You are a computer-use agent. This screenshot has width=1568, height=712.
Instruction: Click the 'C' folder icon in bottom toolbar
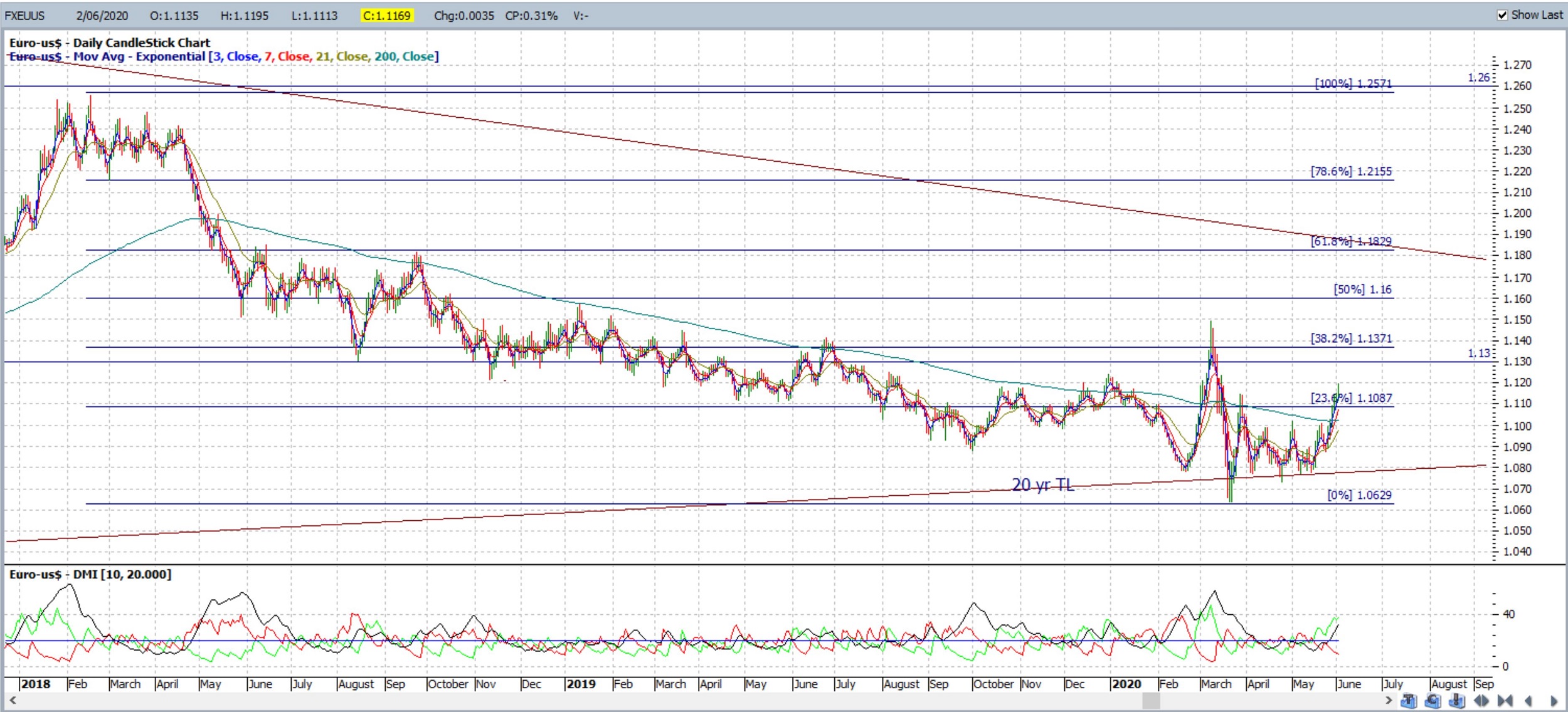point(1433,700)
